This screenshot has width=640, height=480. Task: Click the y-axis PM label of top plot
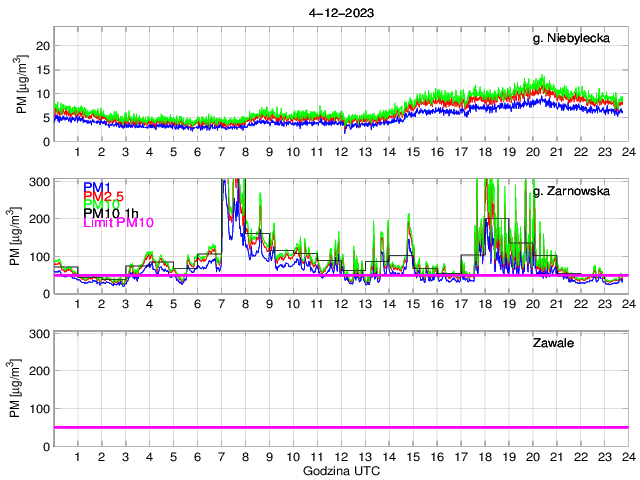coord(22,88)
